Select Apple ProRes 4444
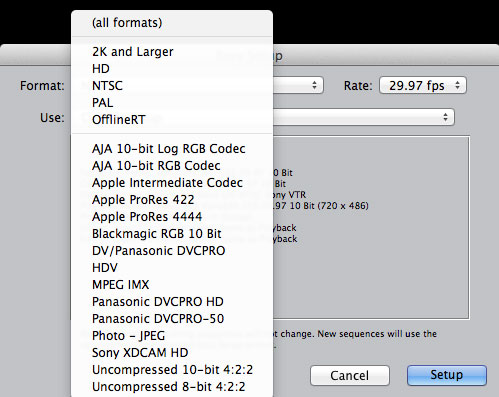 [172, 217]
